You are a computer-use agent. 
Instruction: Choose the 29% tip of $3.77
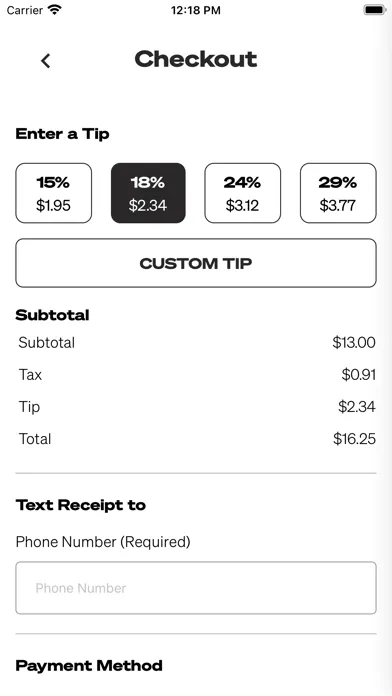[338, 193]
